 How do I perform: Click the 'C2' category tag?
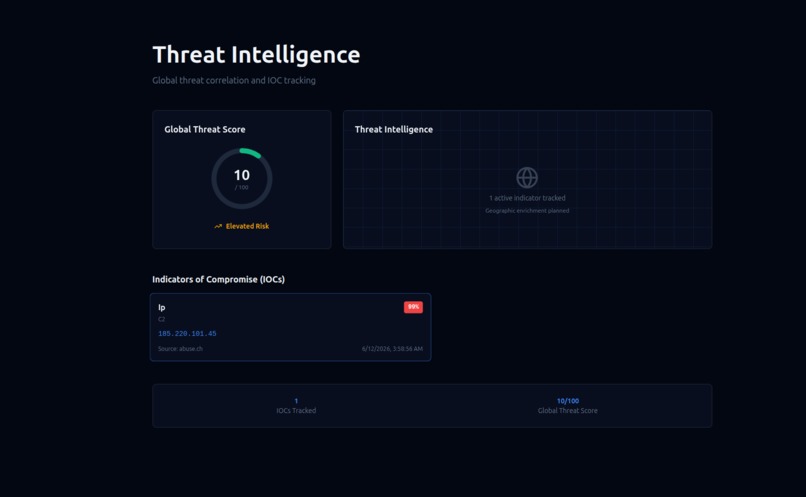161,319
